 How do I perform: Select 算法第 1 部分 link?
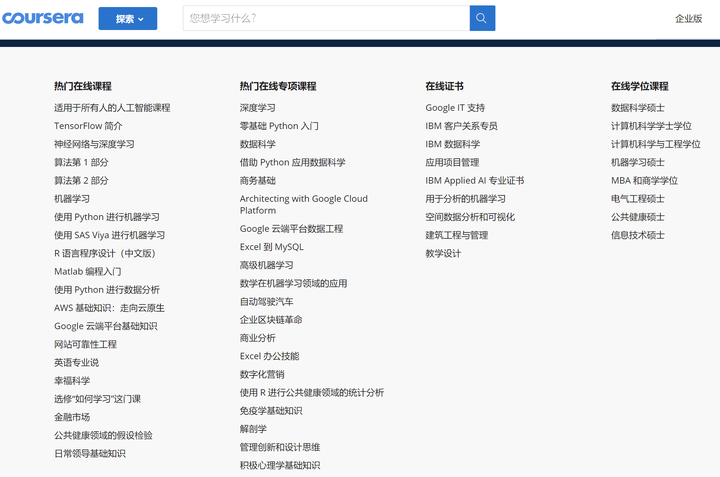click(81, 163)
